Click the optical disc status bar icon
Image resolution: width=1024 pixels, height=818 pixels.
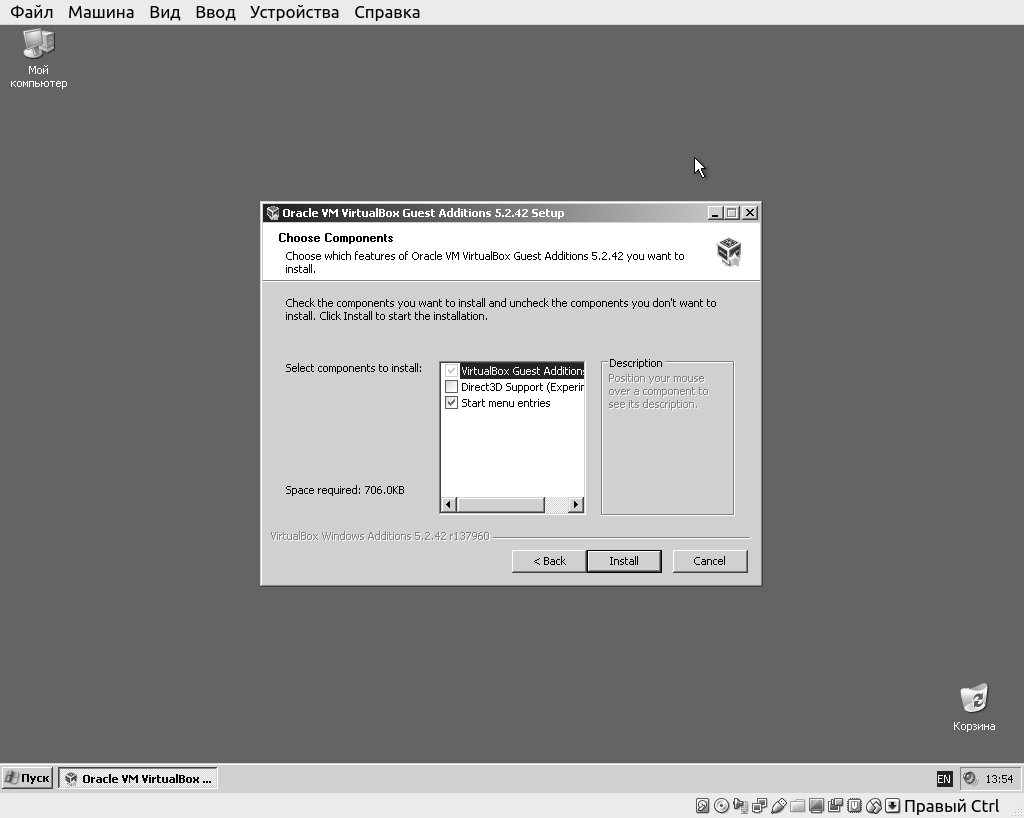[721, 806]
